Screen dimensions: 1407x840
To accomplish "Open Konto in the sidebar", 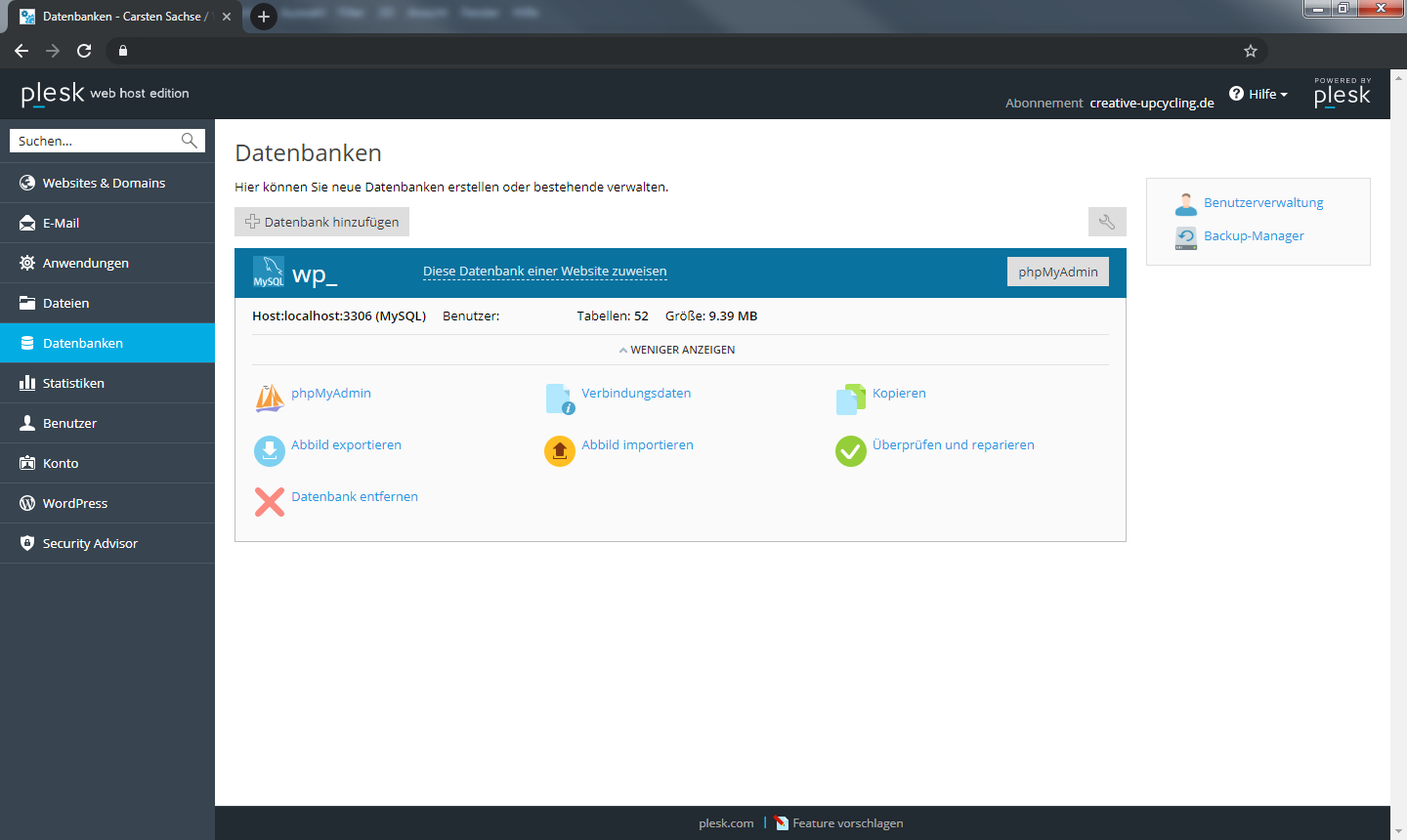I will click(x=107, y=463).
